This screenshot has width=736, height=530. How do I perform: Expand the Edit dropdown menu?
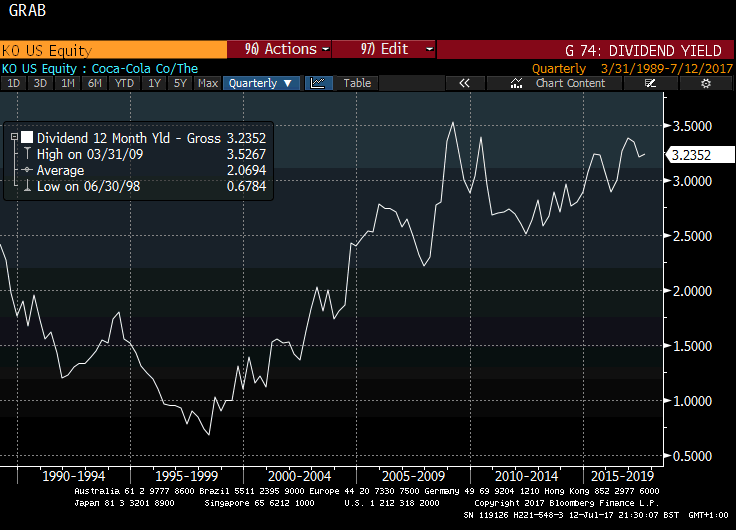point(385,49)
